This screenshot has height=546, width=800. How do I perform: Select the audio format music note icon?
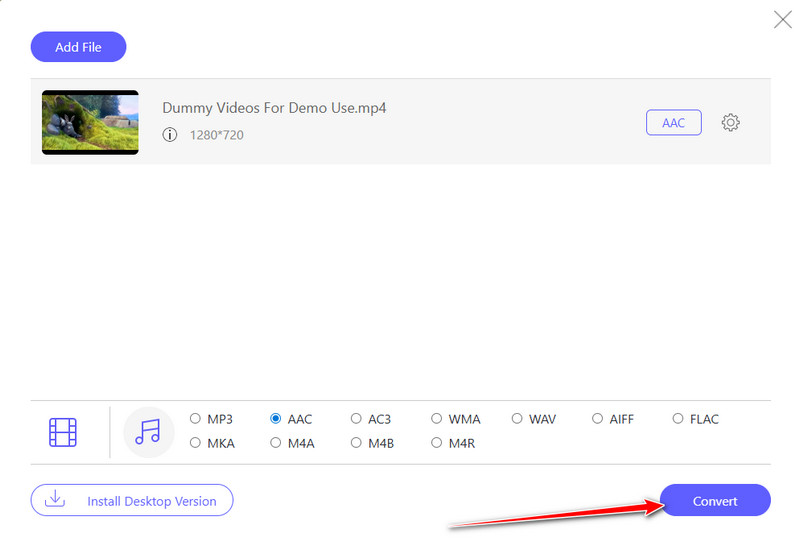click(148, 432)
